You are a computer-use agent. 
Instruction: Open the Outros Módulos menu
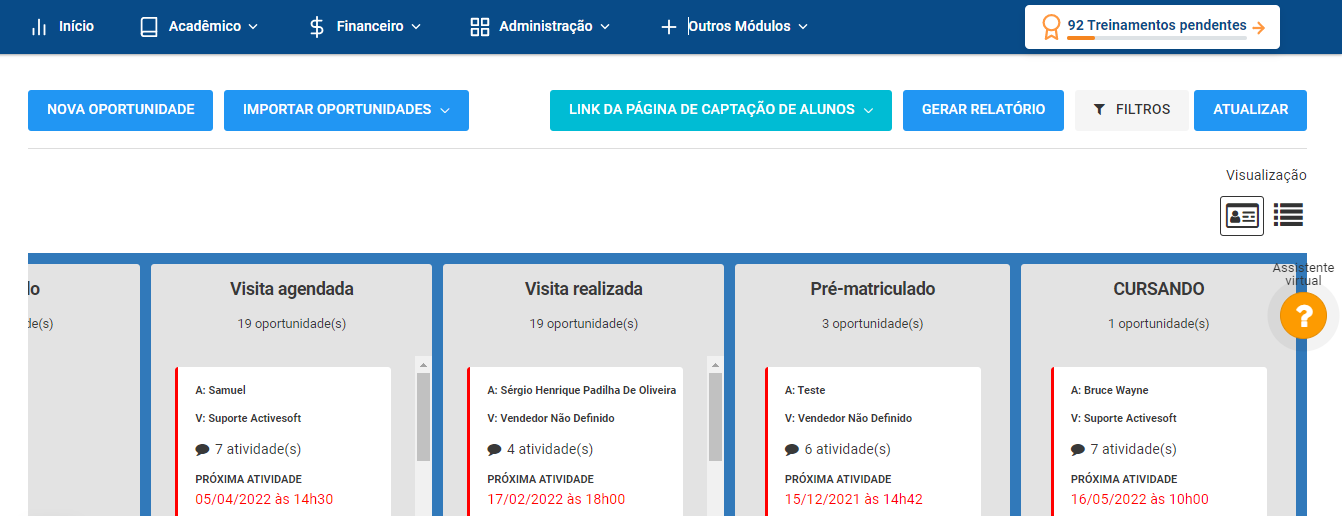pyautogui.click(x=734, y=27)
